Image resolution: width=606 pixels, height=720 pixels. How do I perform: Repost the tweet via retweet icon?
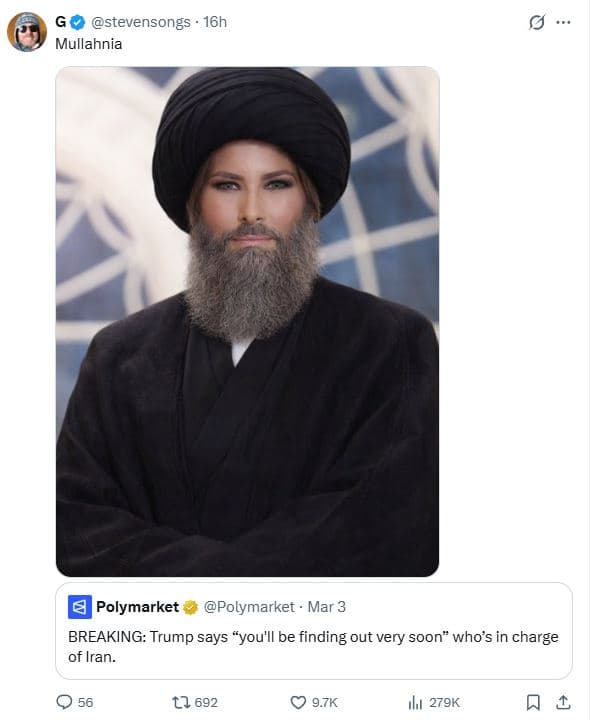180,702
